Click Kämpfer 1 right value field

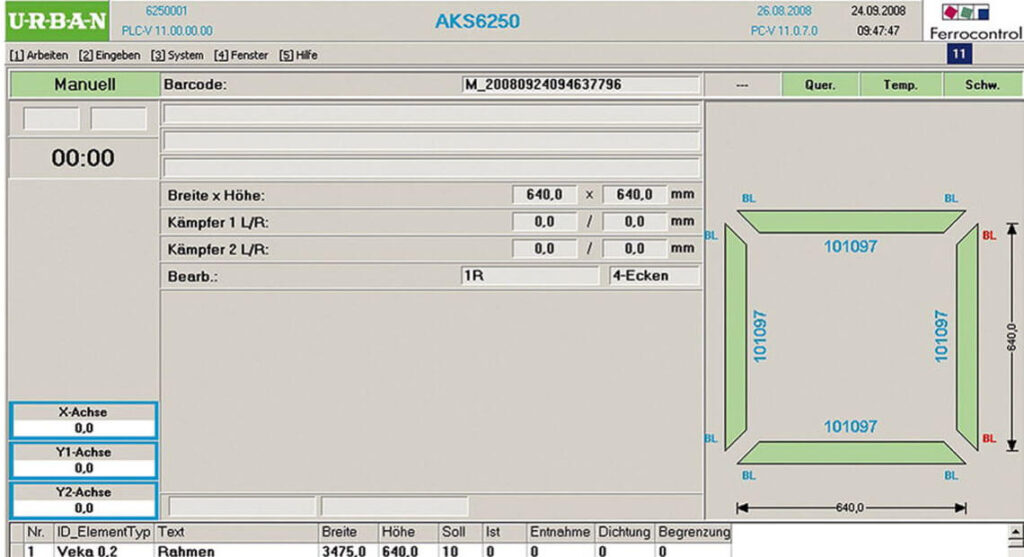click(634, 222)
